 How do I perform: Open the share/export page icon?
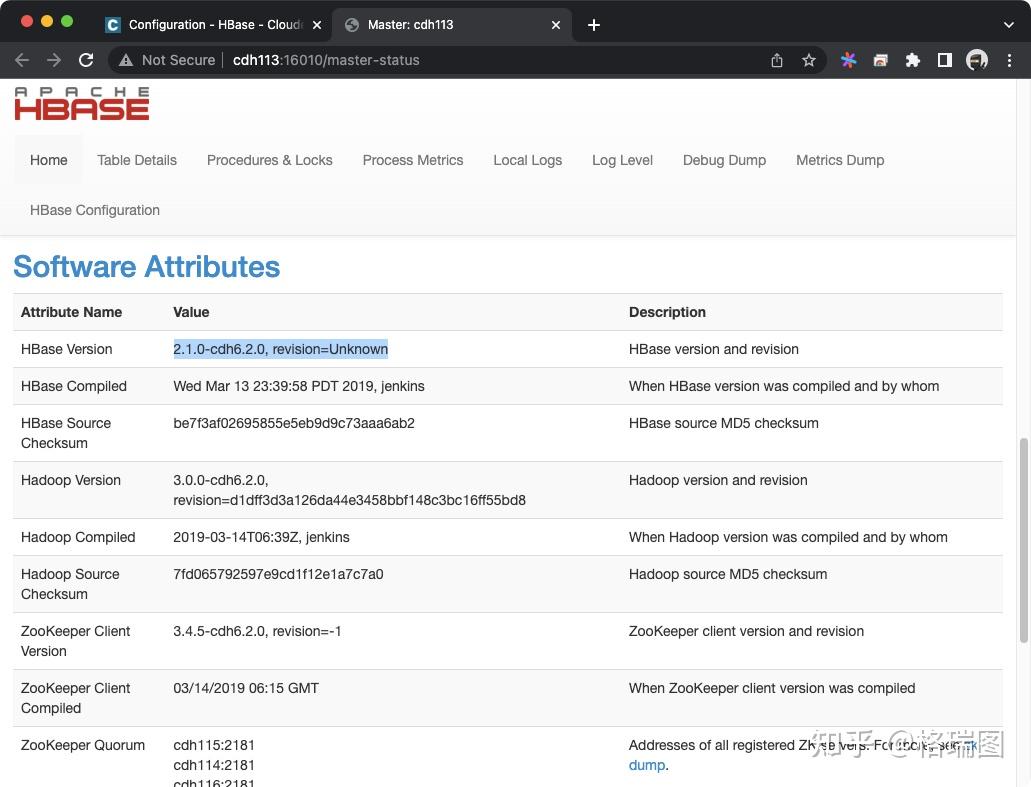[x=777, y=60]
